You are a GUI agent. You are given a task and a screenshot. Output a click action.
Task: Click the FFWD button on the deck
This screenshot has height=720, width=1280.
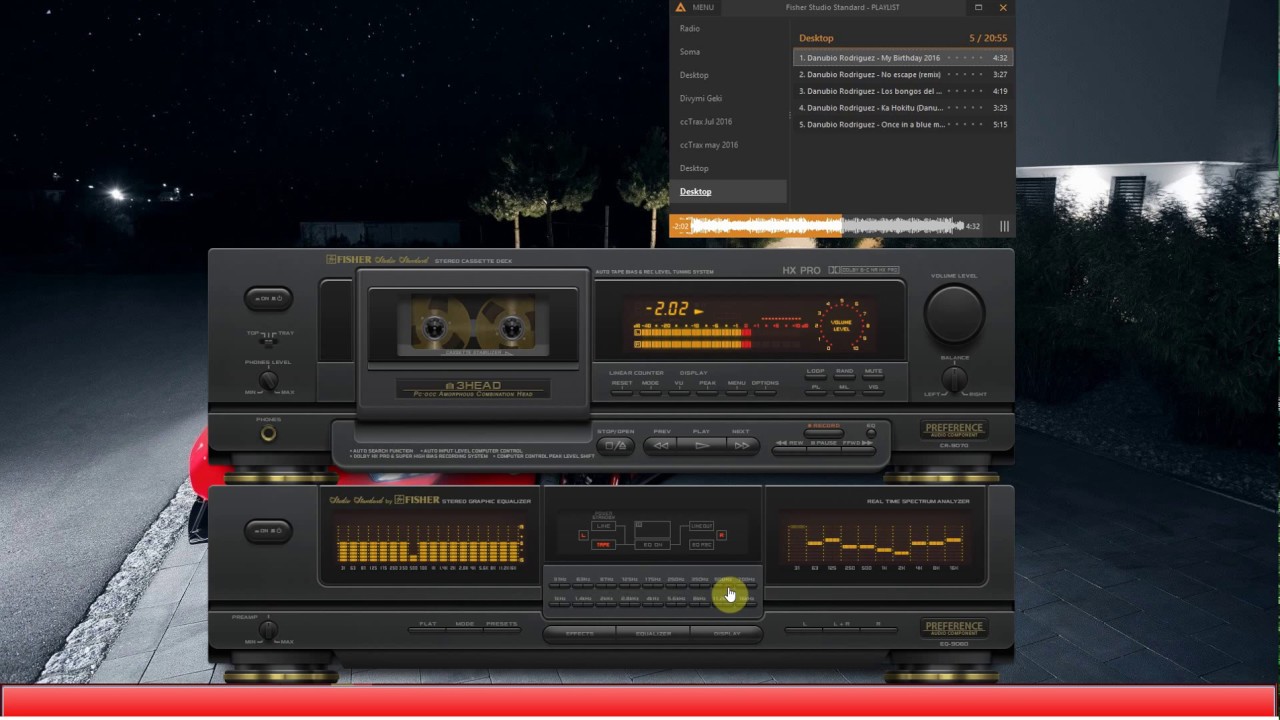coord(859,451)
